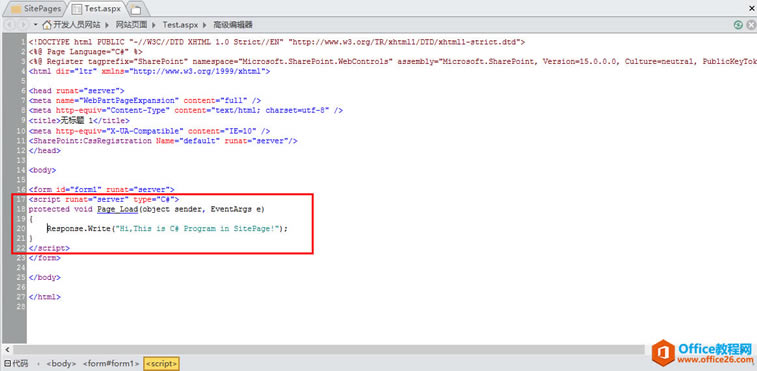Screen dimensions: 757x371
Task: Click the horizontal scrollbar left arrow
Action: coord(7,349)
